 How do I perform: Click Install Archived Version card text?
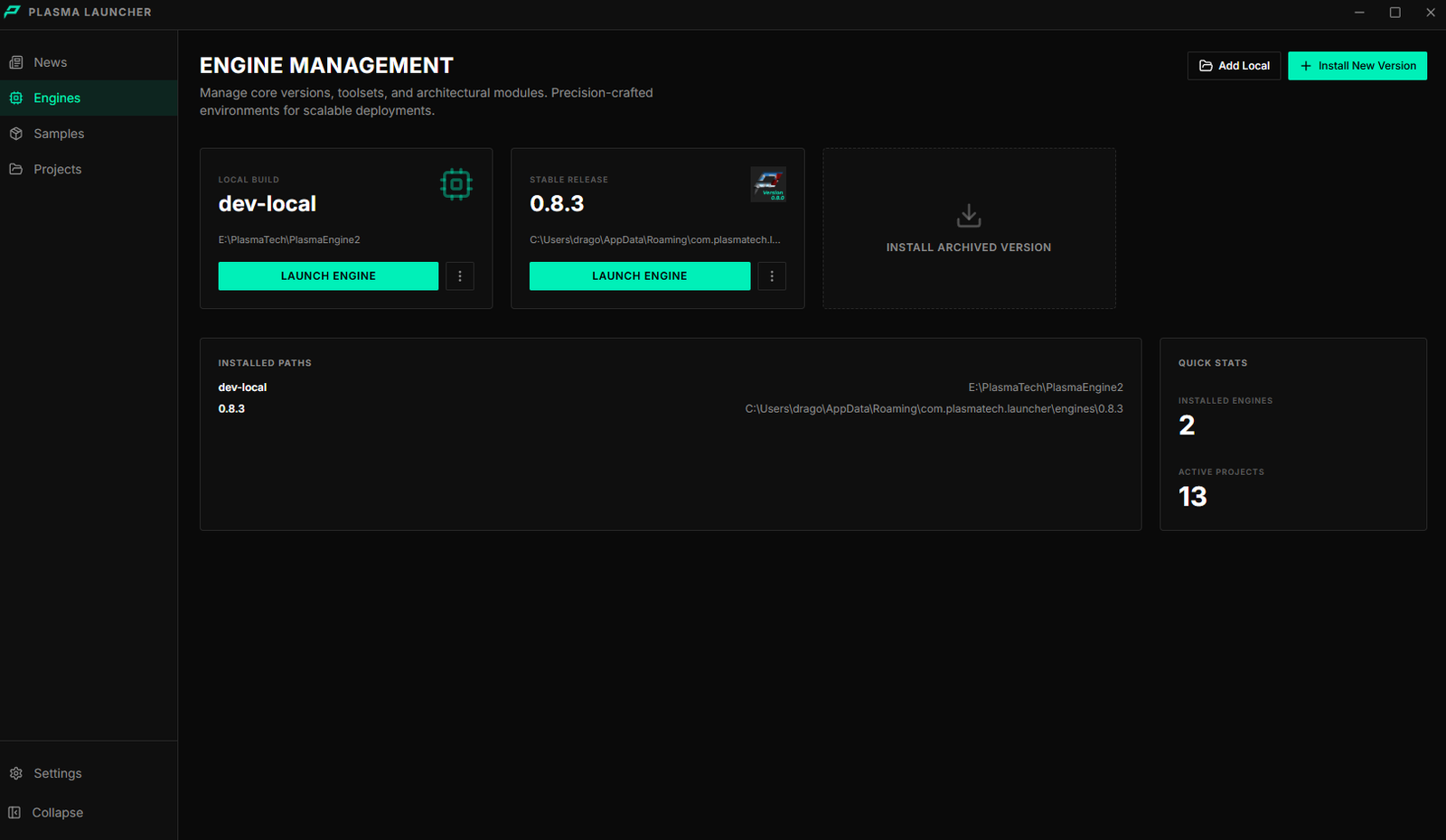(x=969, y=247)
